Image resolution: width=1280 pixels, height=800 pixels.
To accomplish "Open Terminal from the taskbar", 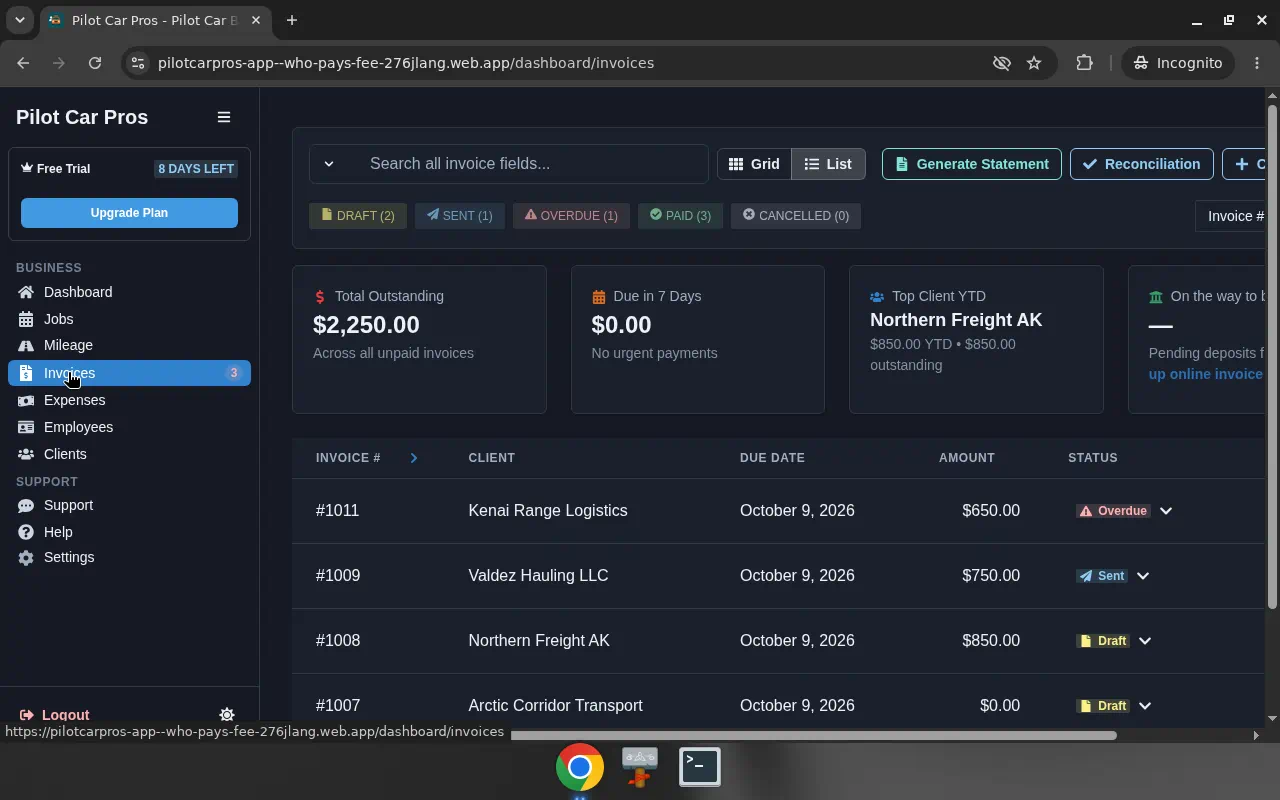I will click(700, 767).
